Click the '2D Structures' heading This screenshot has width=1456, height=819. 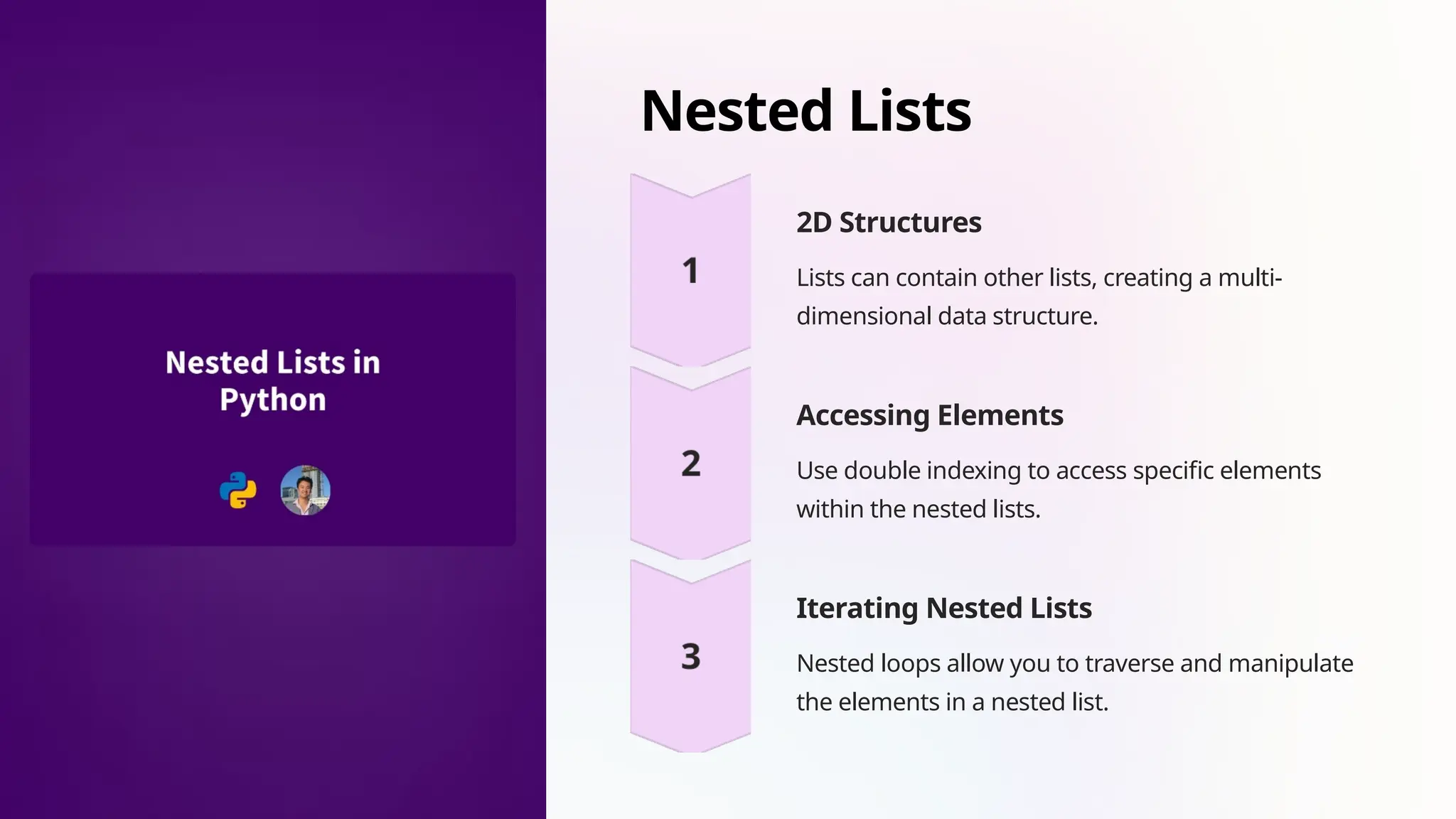click(889, 223)
